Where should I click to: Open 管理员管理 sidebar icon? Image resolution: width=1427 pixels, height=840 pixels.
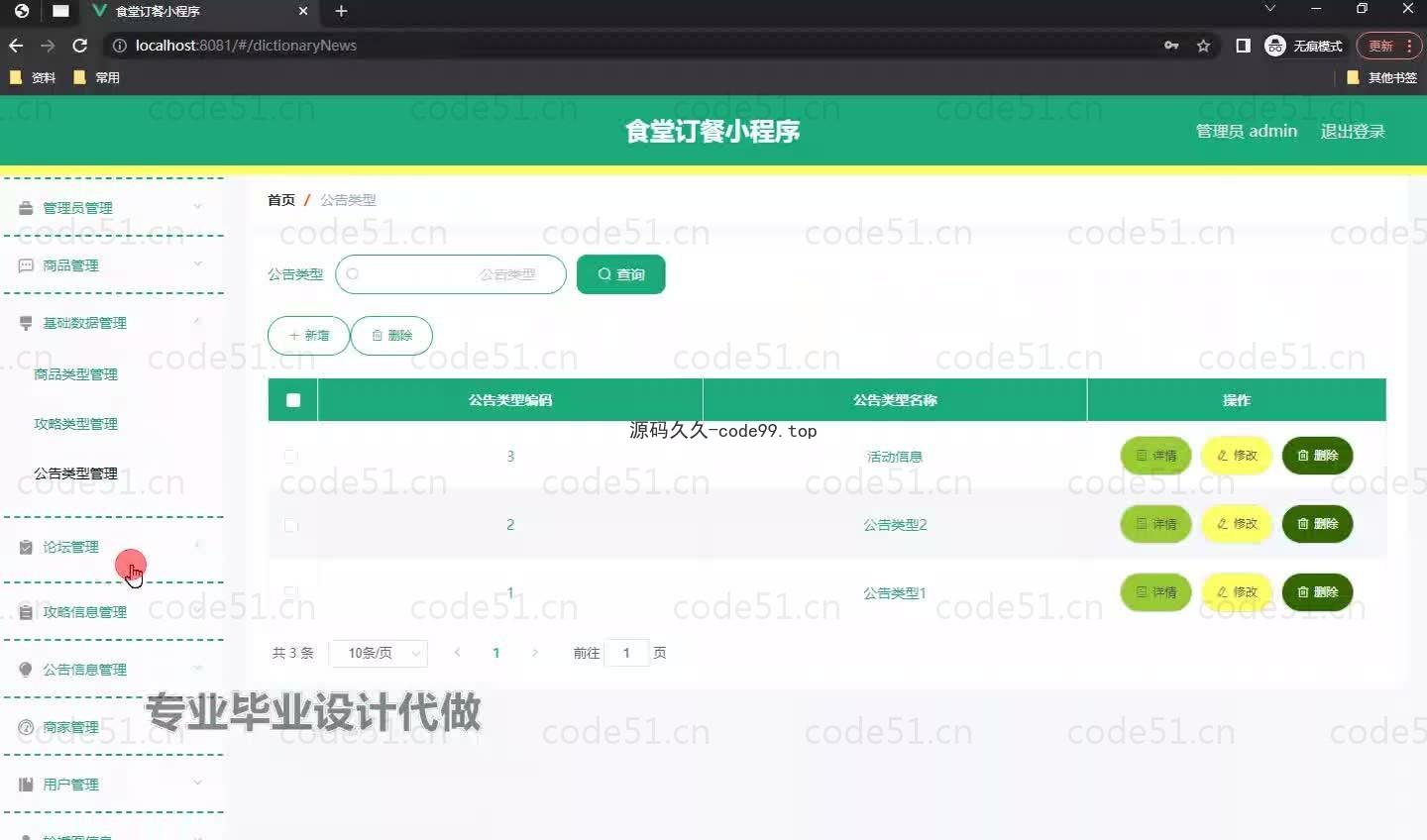(x=26, y=208)
